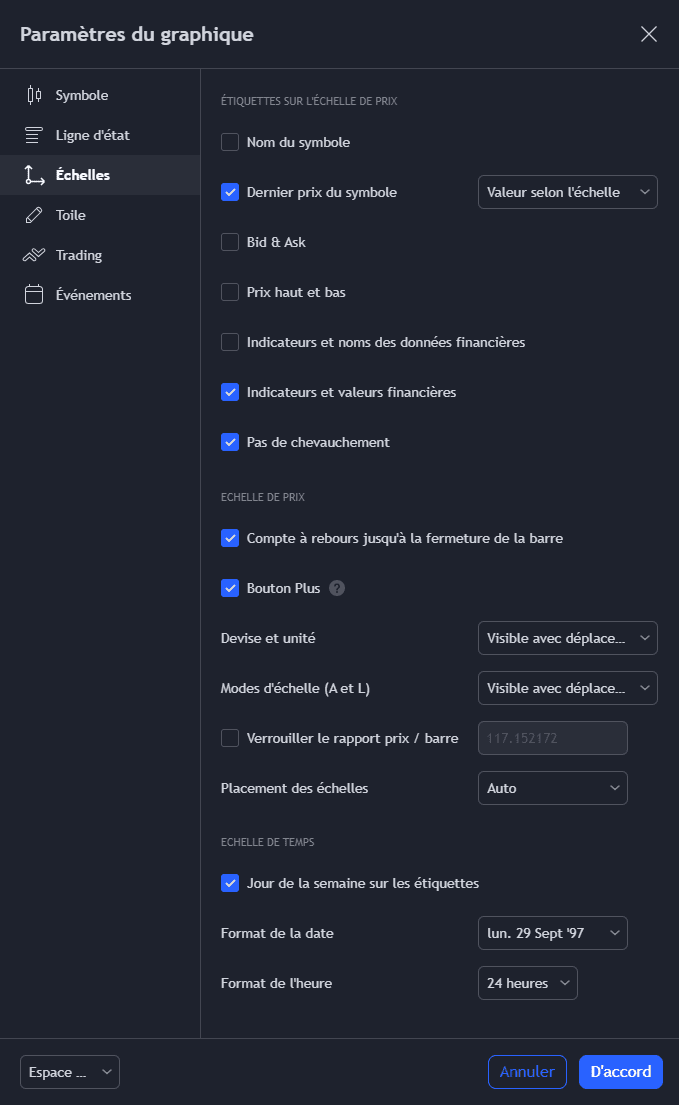Toggle Verrouiller le rapport prix / barre
679x1105 pixels.
click(x=230, y=738)
